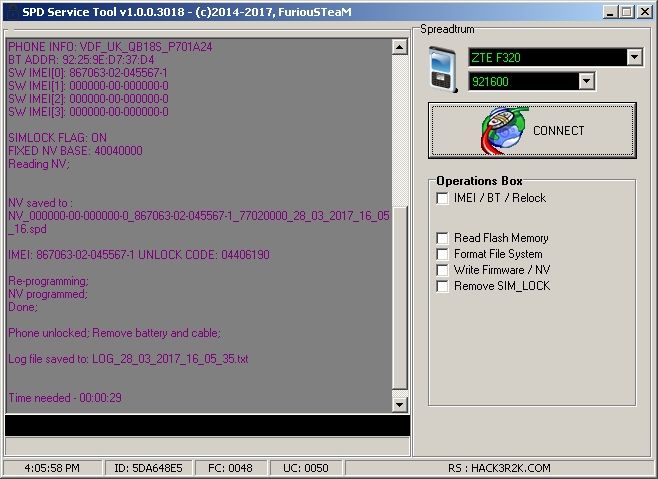The height and width of the screenshot is (479, 658).
Task: Click NV programmed; log line
Action: point(48,294)
